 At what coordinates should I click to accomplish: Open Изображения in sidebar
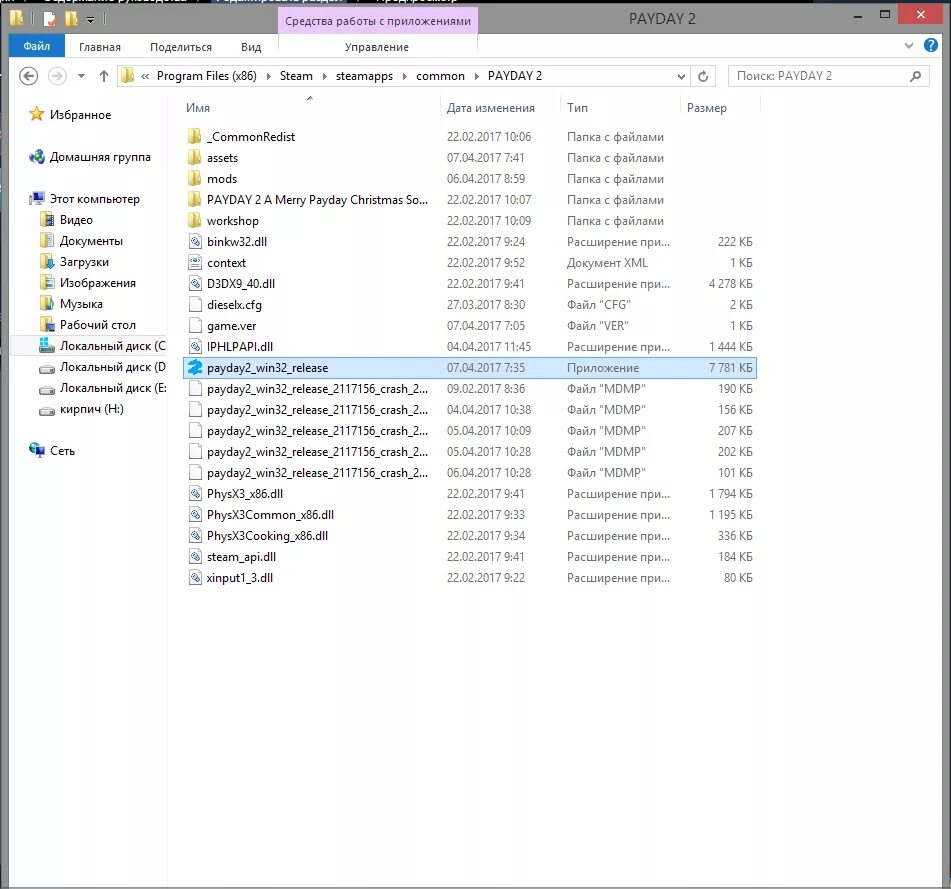tap(97, 283)
